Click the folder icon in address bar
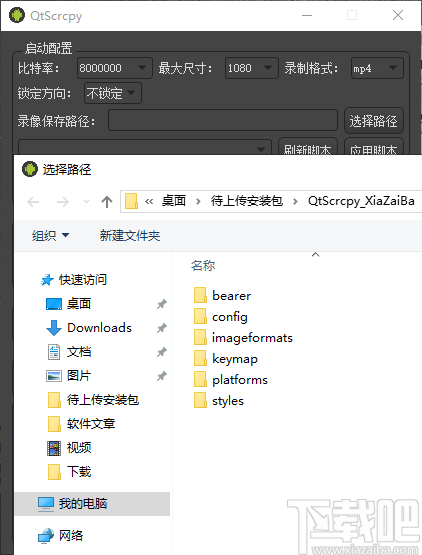Screen dimensions: 422x555 pyautogui.click(x=131, y=201)
